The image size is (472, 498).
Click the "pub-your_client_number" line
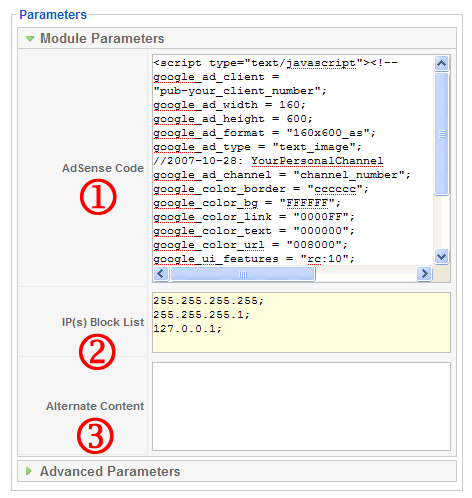[240, 91]
